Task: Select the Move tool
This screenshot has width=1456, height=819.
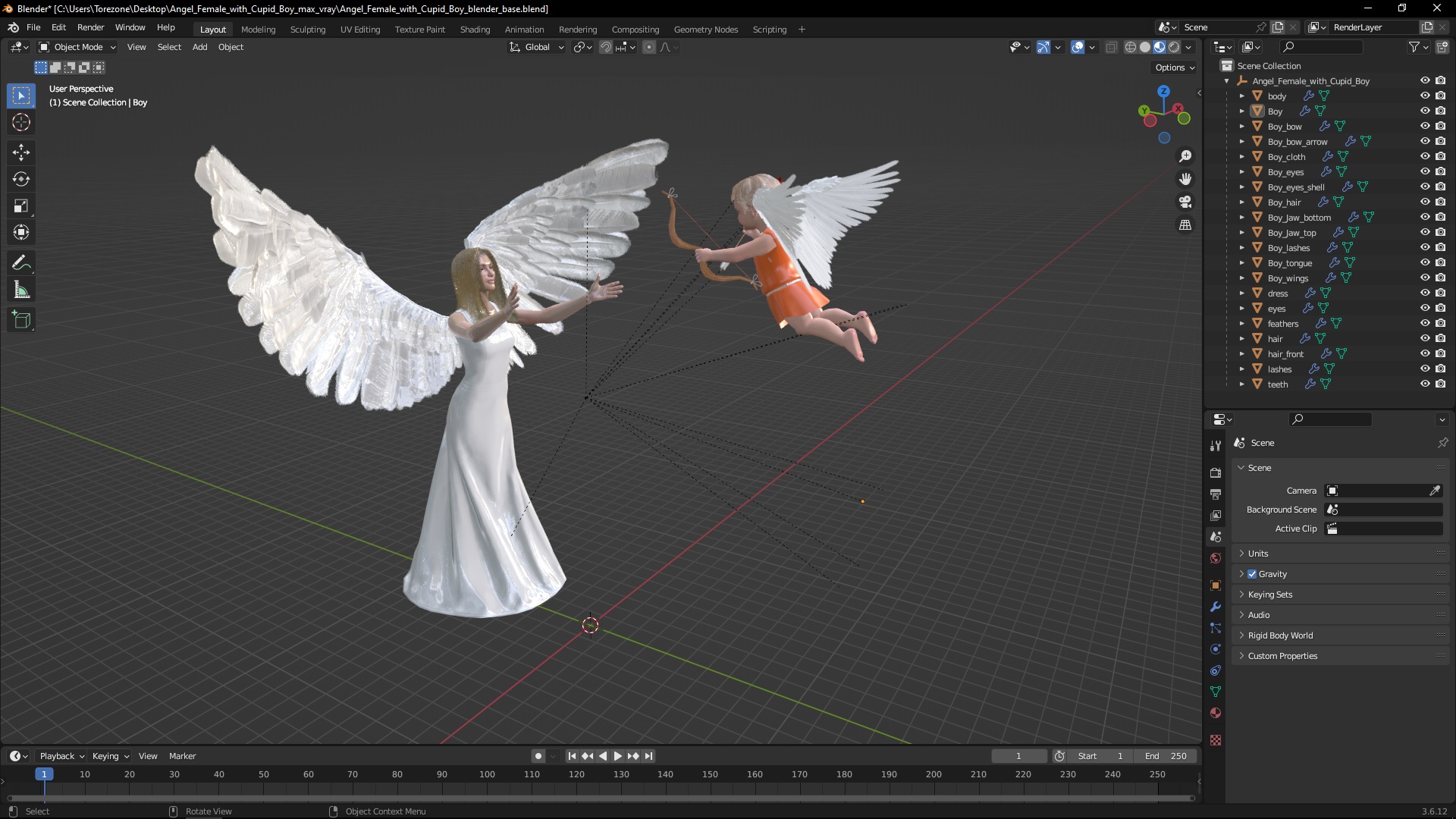Action: tap(21, 152)
